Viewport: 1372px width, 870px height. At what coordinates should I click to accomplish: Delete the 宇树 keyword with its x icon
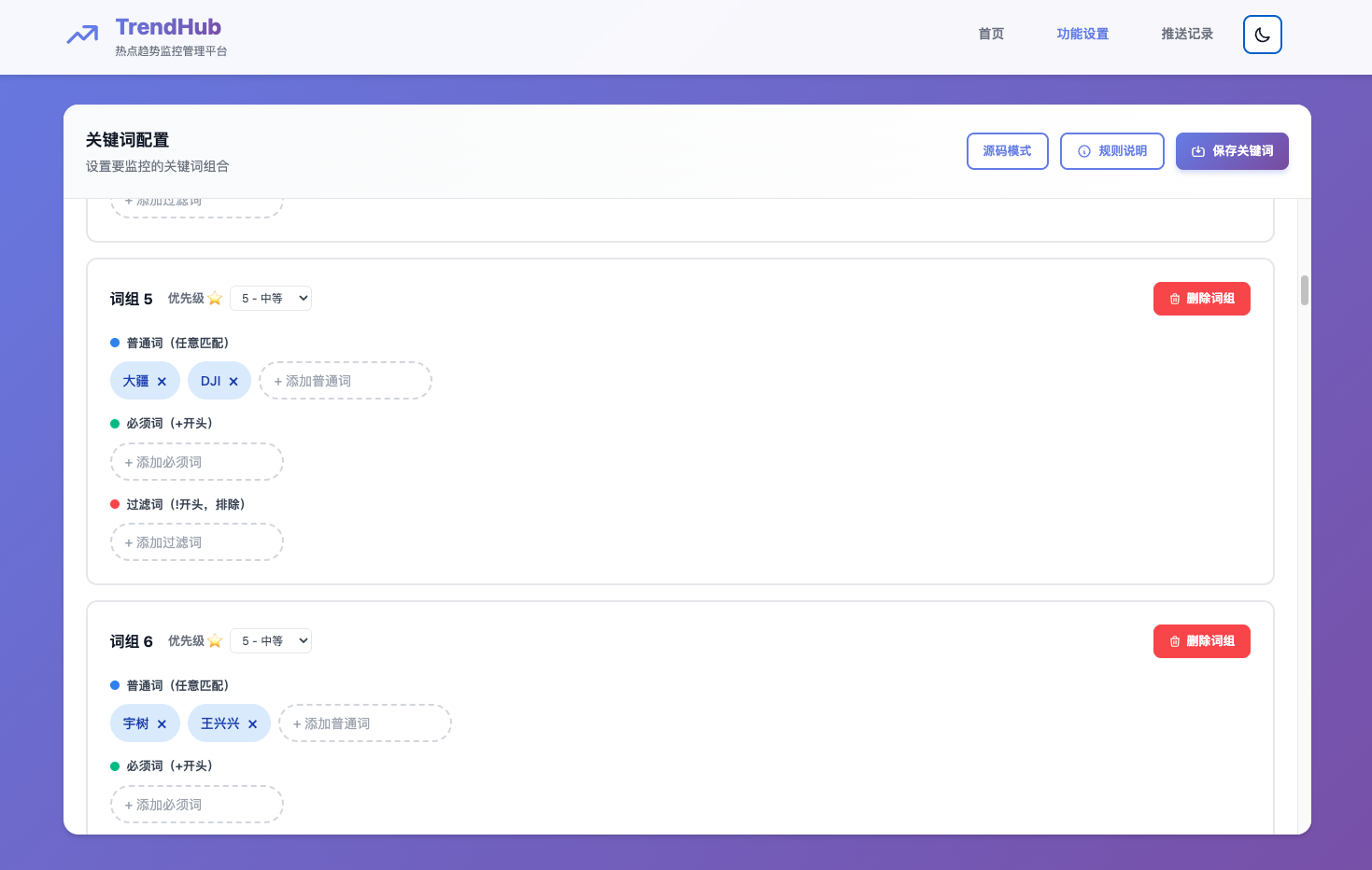coord(162,724)
